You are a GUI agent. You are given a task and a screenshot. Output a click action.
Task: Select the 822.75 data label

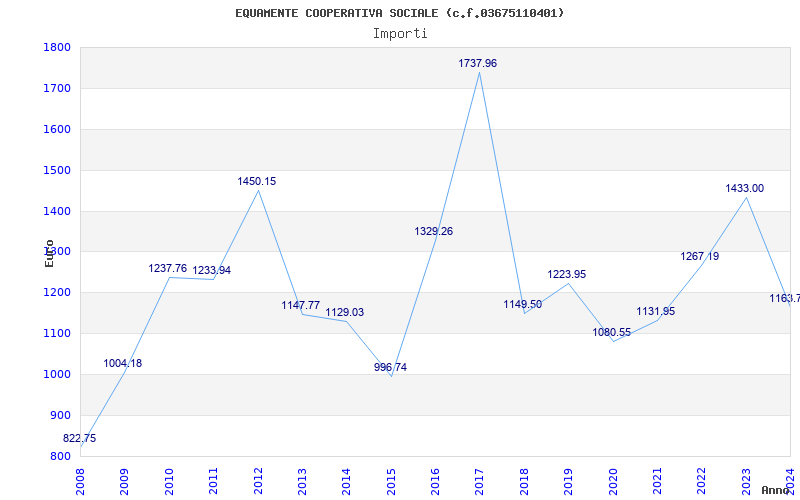point(80,438)
